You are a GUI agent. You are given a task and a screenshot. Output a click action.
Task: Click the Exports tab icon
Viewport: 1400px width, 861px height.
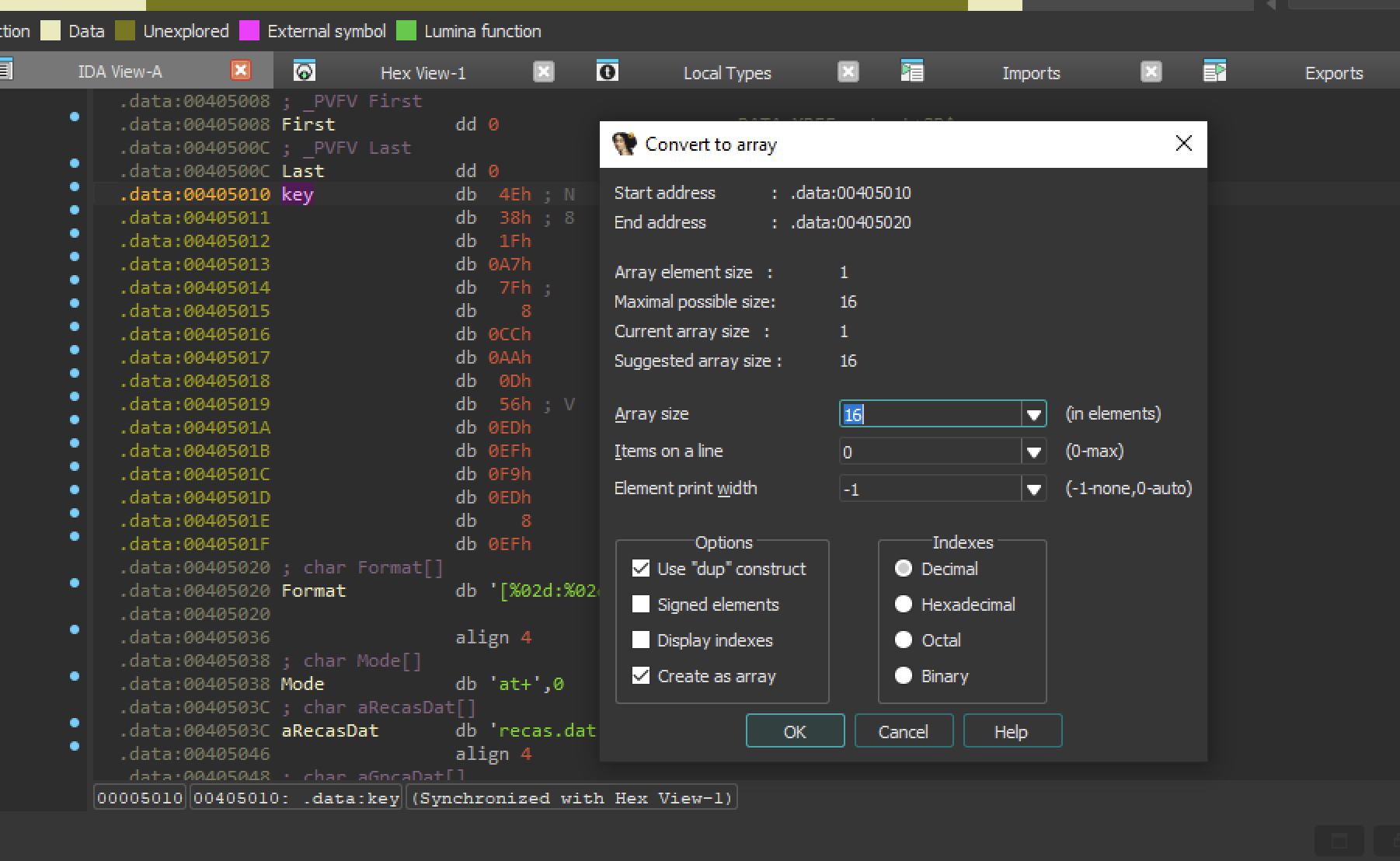pyautogui.click(x=1214, y=71)
